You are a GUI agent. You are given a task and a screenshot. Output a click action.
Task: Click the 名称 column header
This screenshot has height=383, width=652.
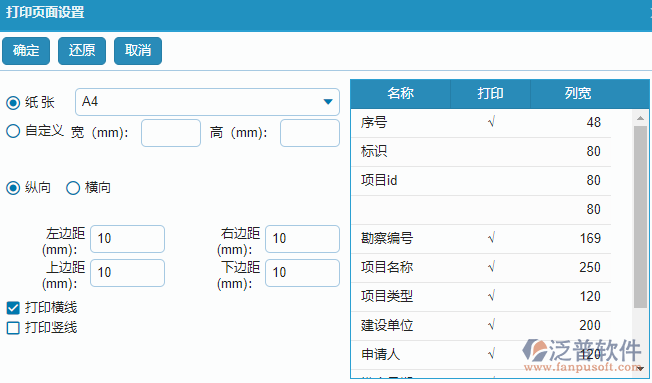(400, 93)
